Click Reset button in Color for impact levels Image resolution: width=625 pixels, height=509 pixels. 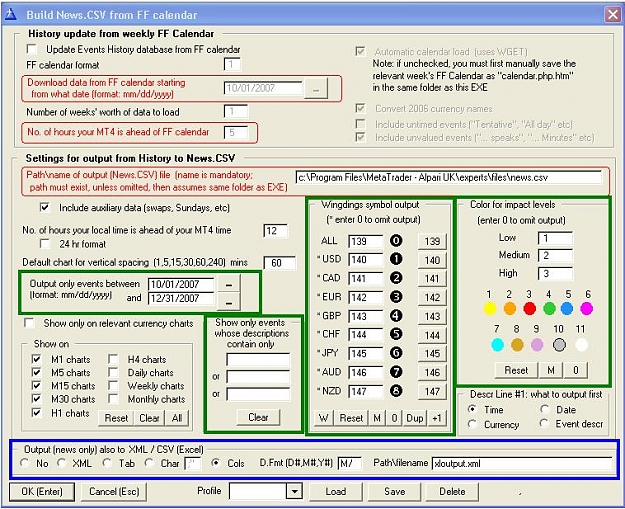516,370
